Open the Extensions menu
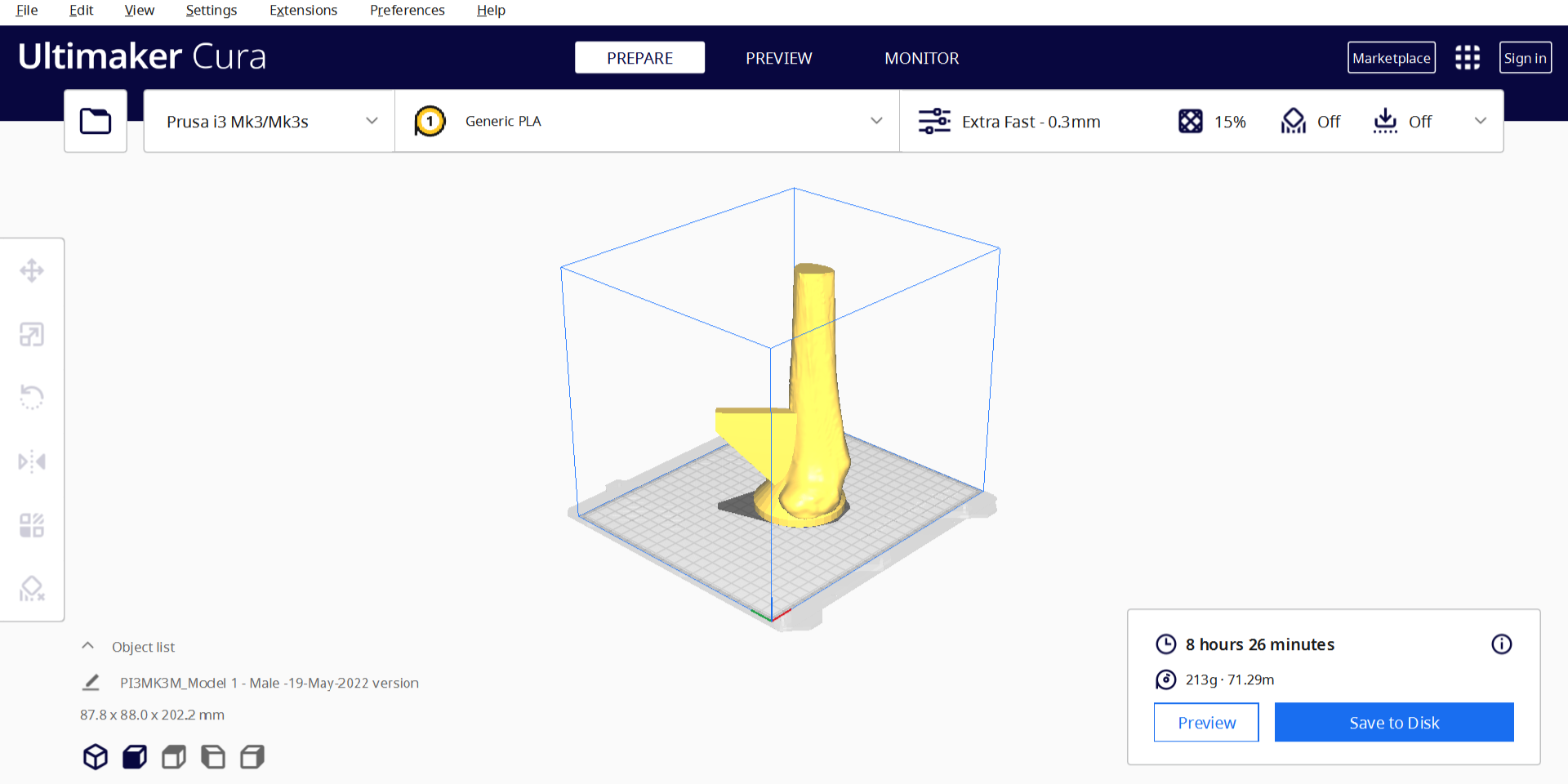This screenshot has height=784, width=1568. [x=303, y=11]
